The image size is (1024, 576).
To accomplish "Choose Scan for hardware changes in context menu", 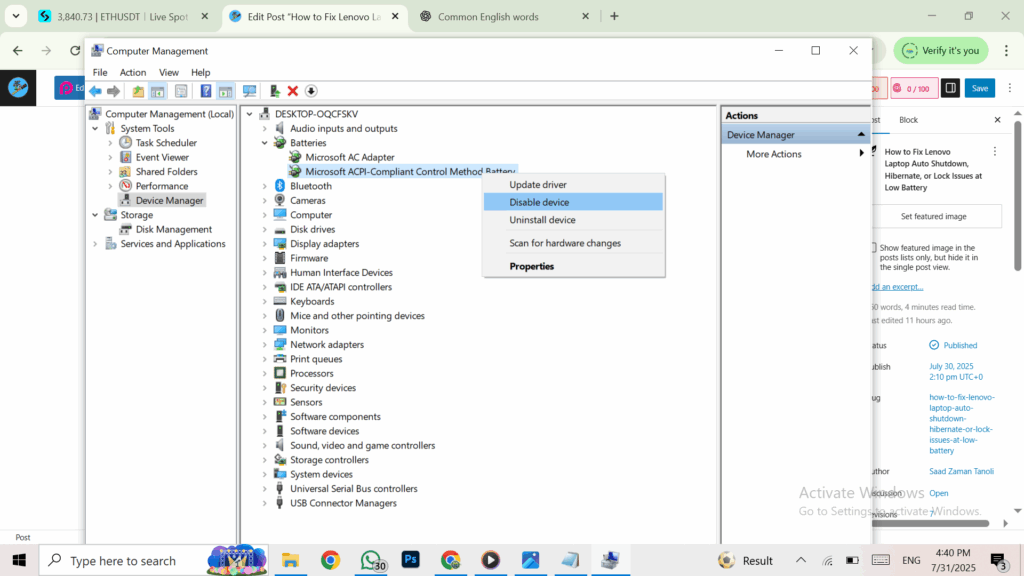I will point(573,243).
